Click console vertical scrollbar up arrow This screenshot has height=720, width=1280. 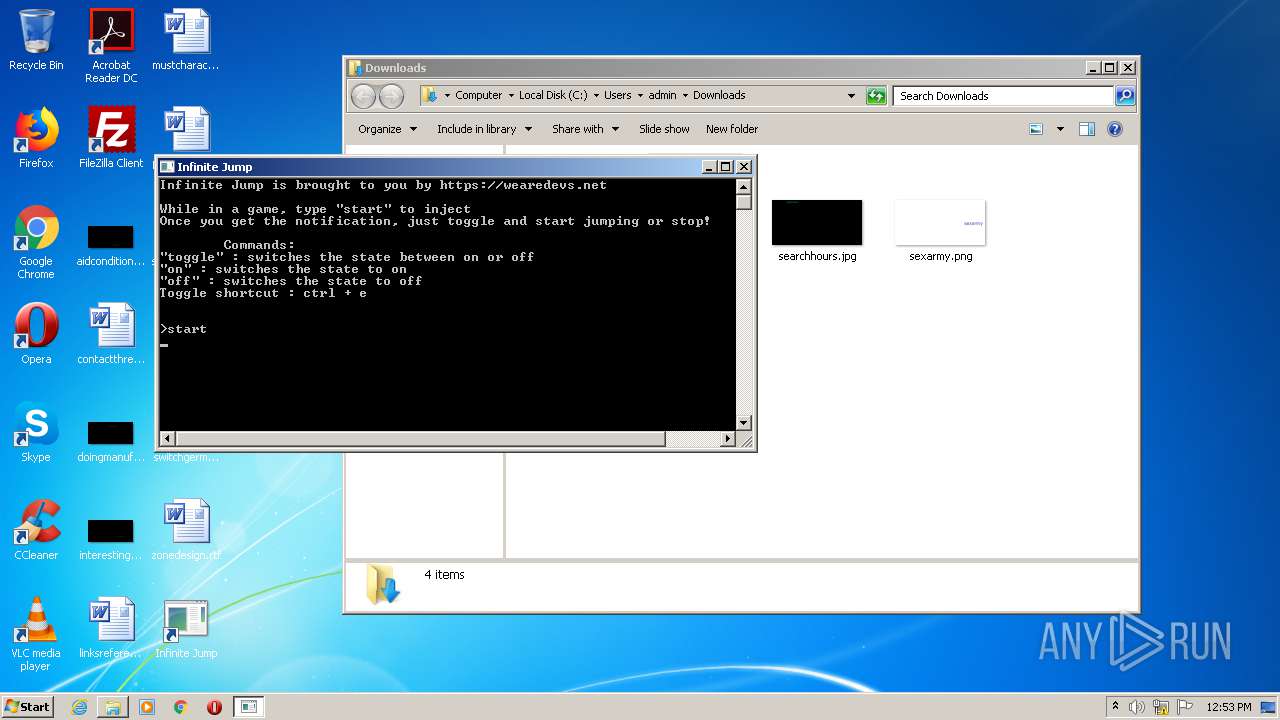(x=743, y=186)
